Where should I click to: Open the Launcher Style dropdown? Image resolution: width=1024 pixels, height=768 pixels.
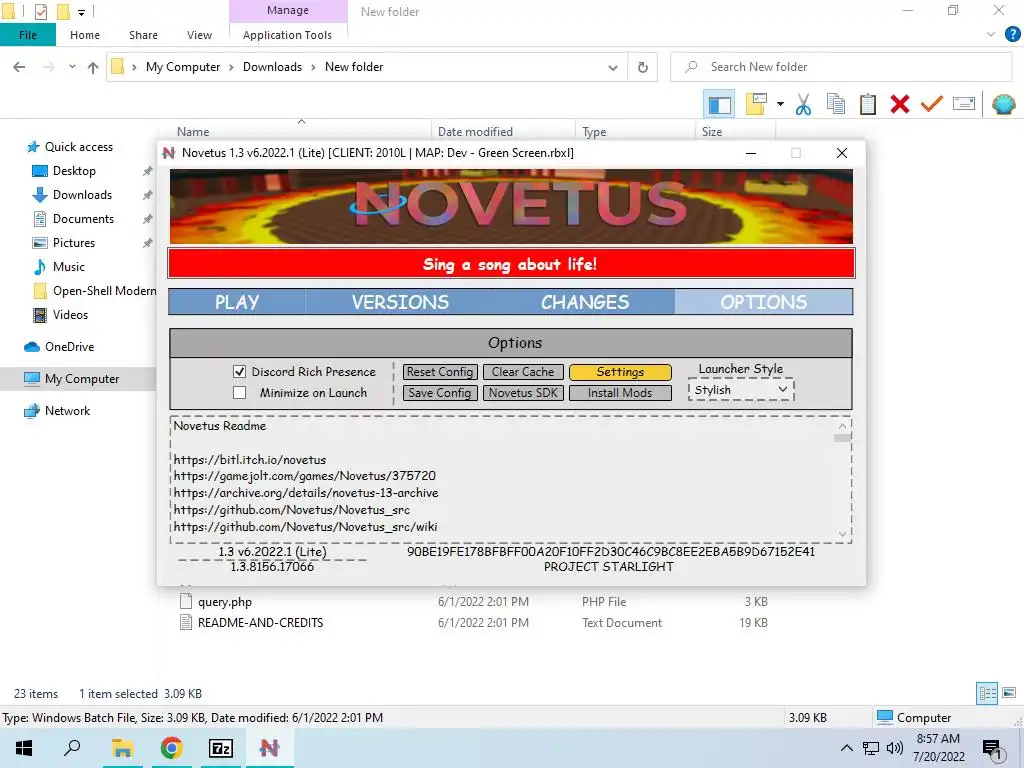point(741,390)
